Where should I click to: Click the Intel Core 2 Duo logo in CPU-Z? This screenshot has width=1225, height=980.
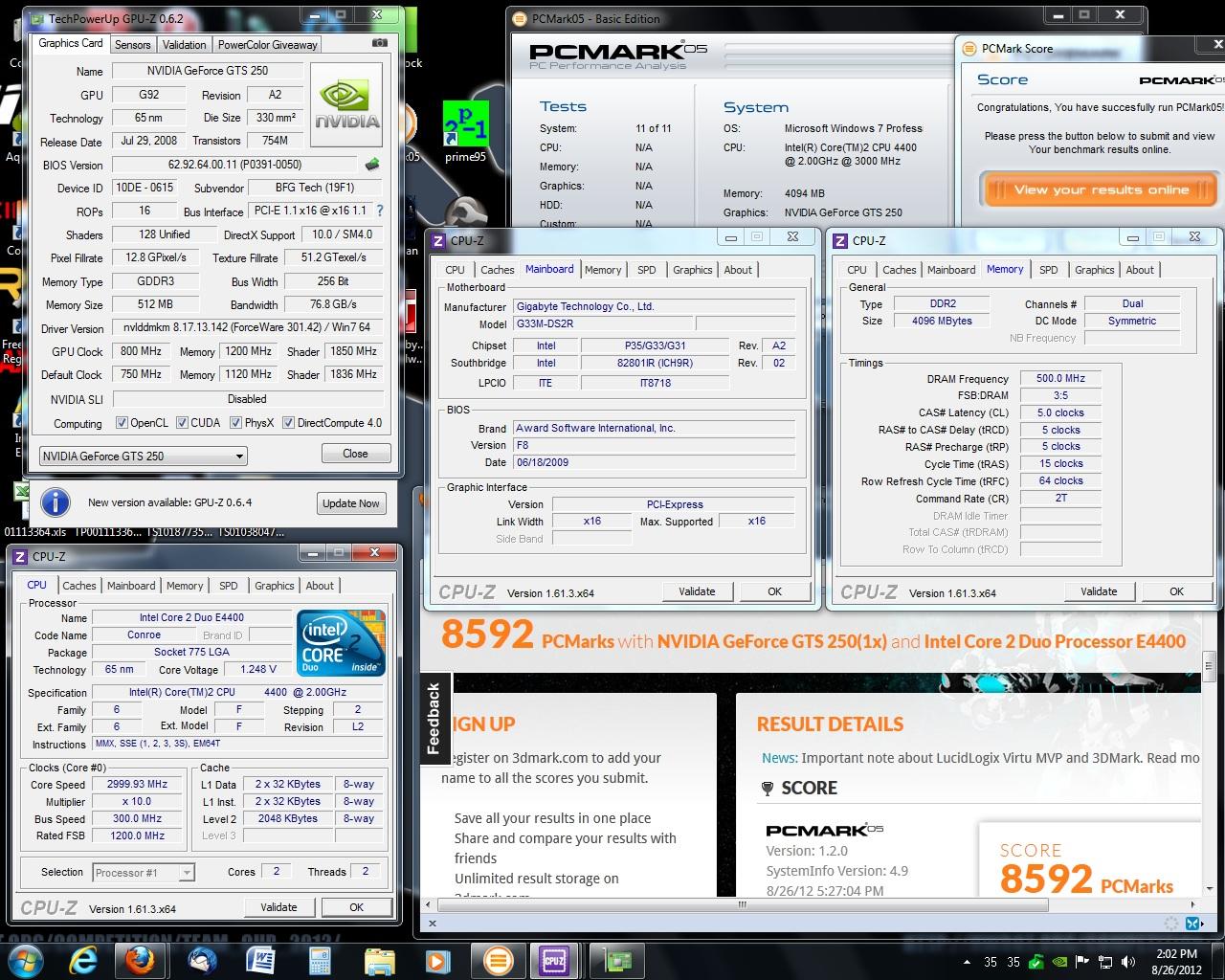pyautogui.click(x=342, y=643)
